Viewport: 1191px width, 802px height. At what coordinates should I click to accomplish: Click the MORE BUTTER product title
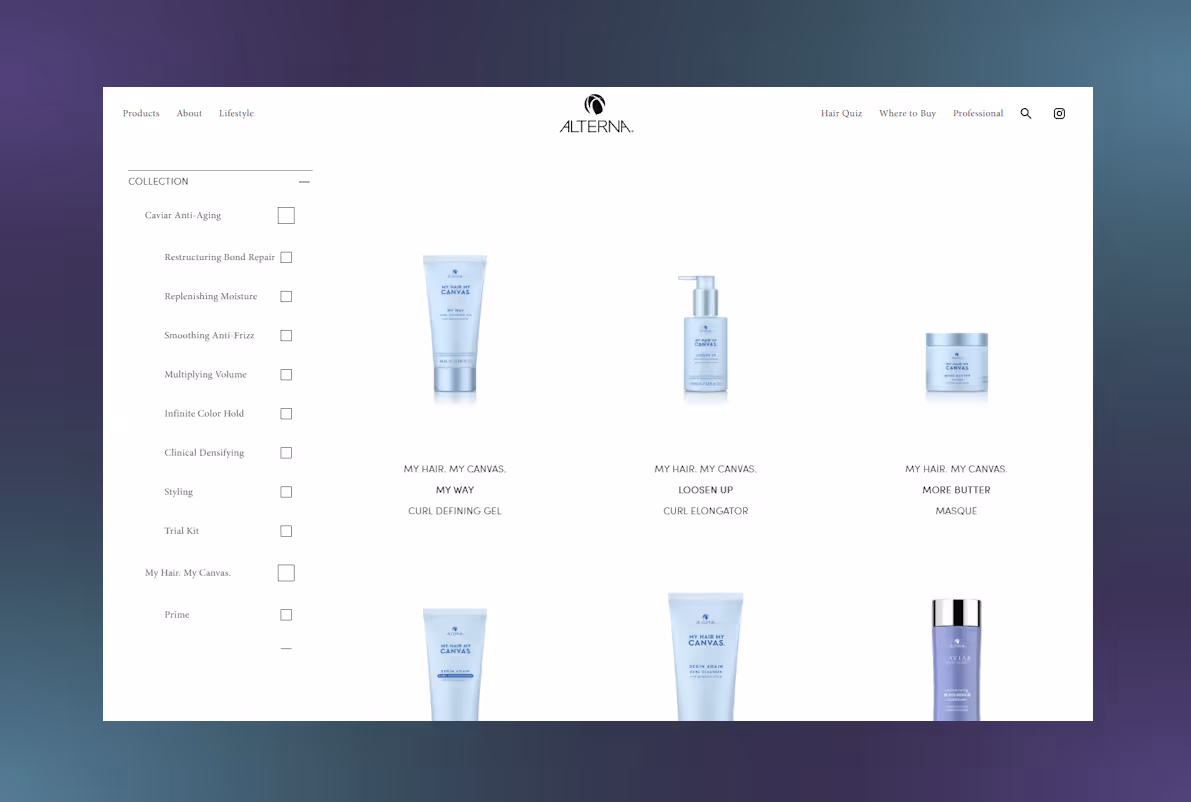click(956, 490)
